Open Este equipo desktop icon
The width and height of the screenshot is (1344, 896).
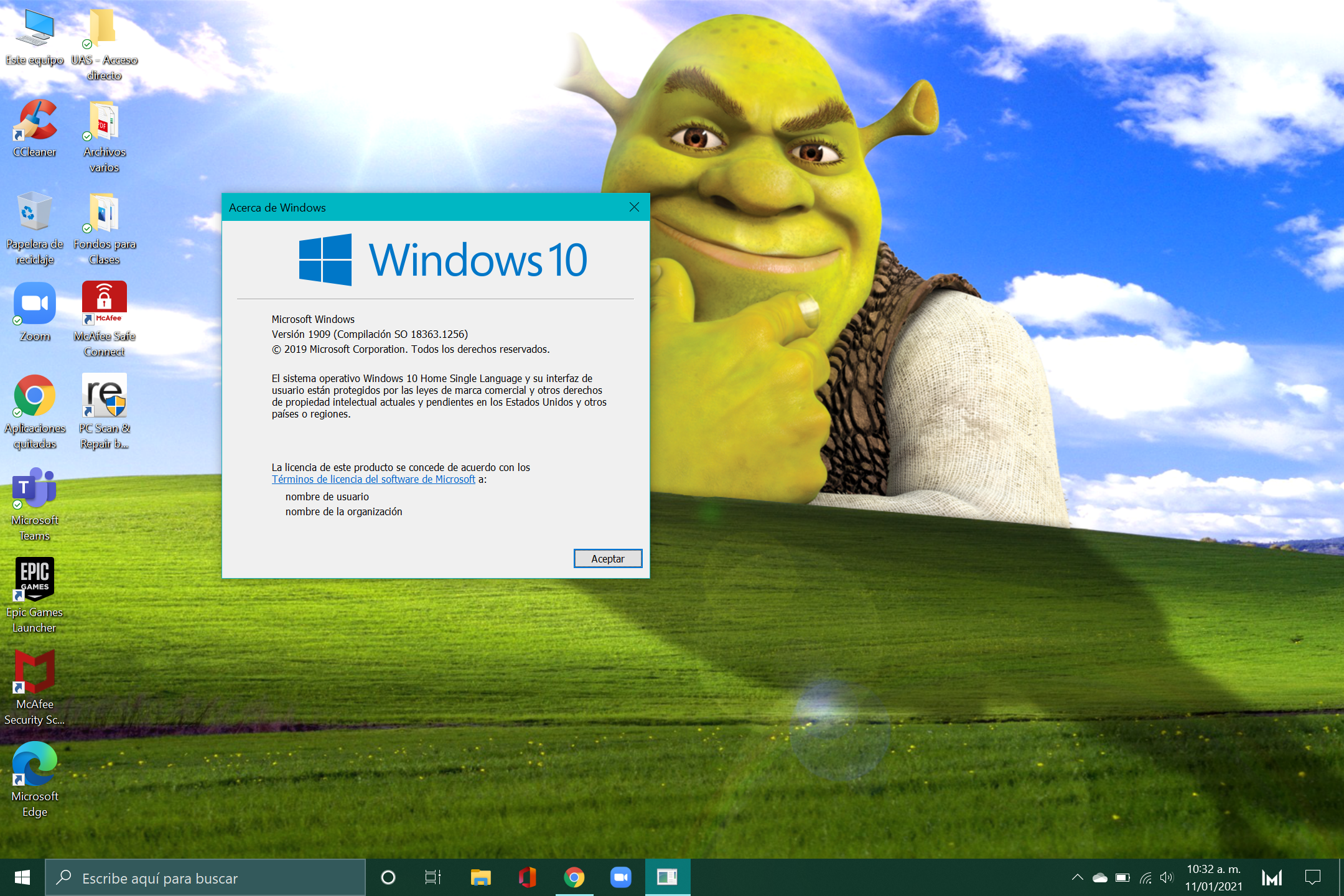[35, 37]
